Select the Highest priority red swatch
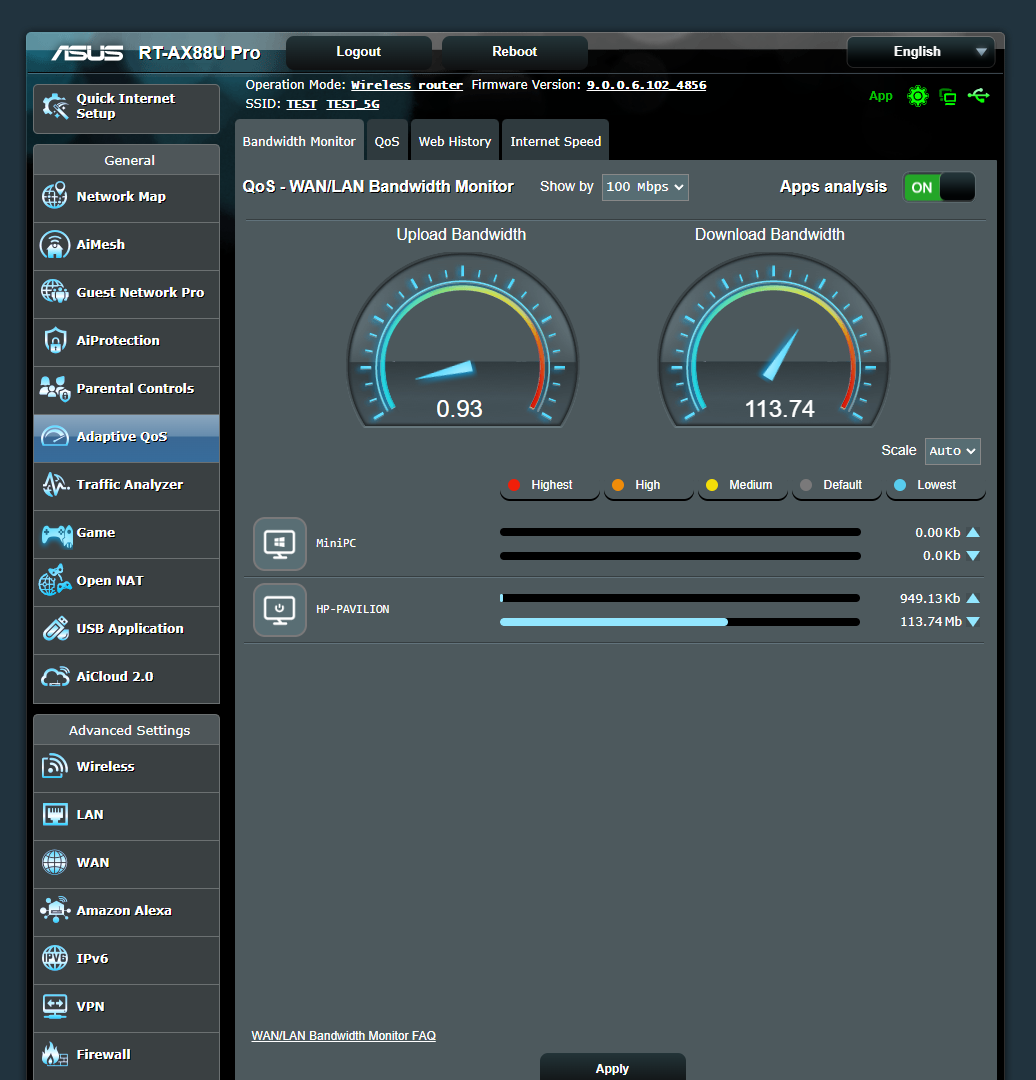 tap(514, 485)
